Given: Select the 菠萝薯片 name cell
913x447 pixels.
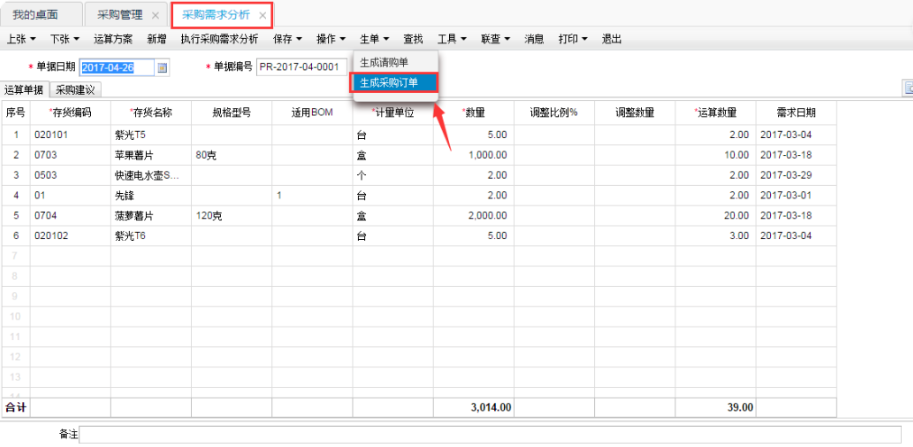Looking at the screenshot, I should [151, 216].
